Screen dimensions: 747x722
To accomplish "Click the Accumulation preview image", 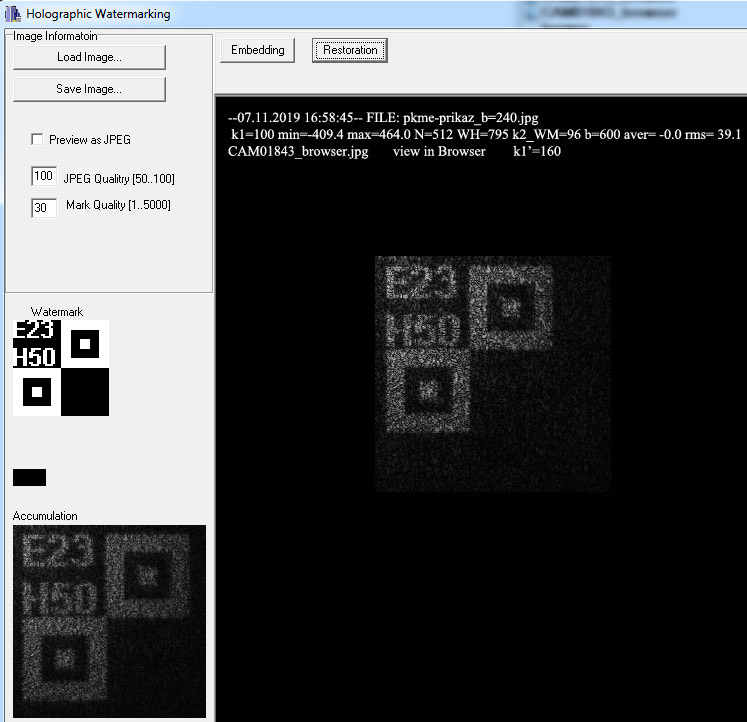I will [x=109, y=622].
